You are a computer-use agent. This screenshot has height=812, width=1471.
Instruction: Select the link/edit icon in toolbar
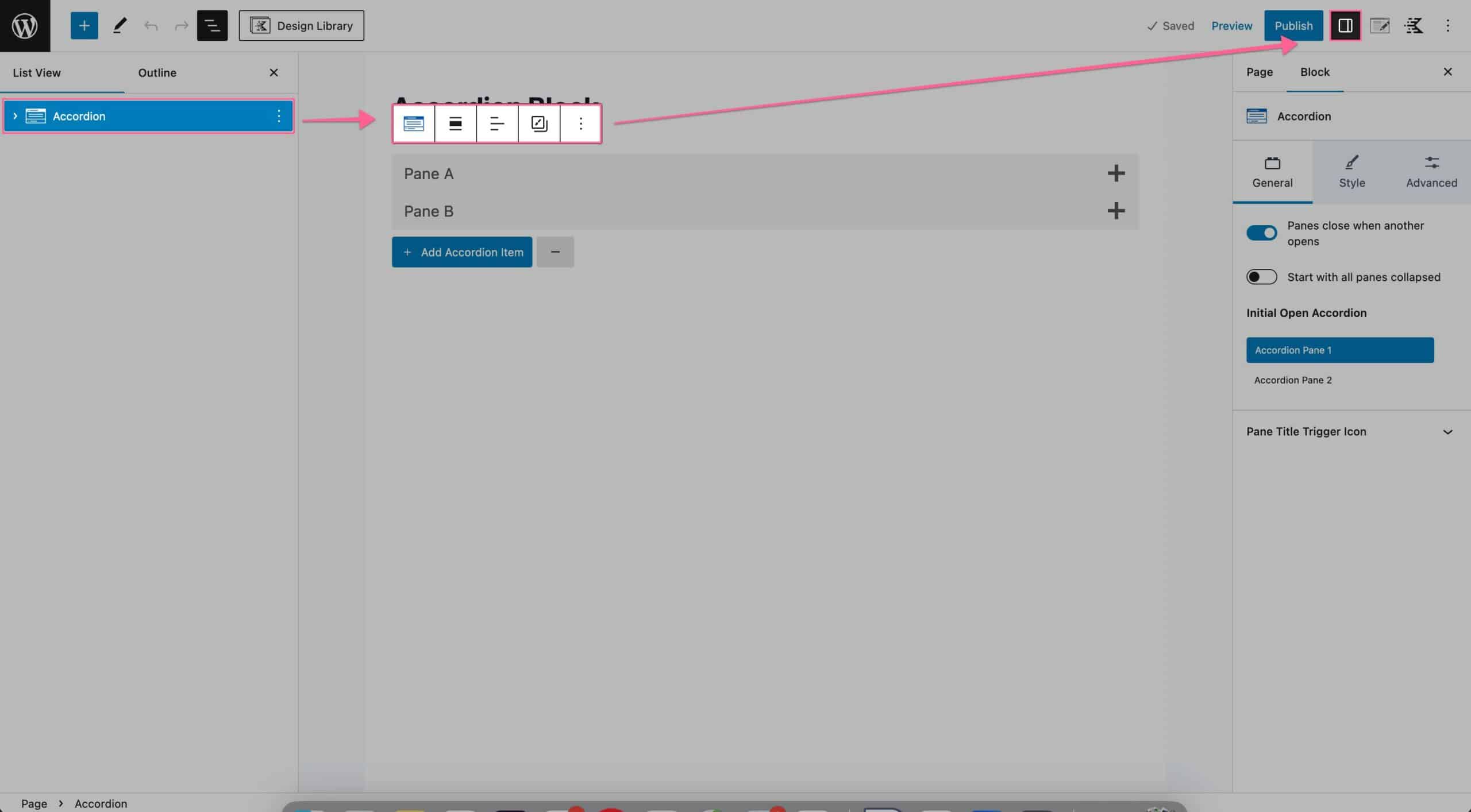click(539, 124)
